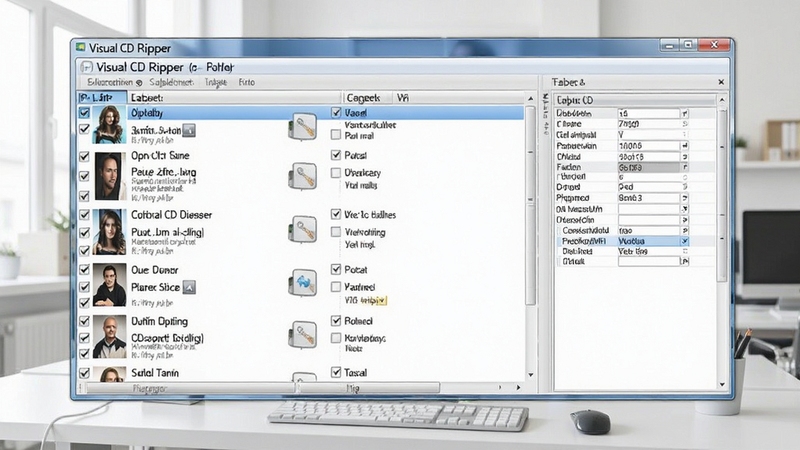Open the dropdown arrow of the value 16 row
The image size is (800, 450).
pos(685,113)
